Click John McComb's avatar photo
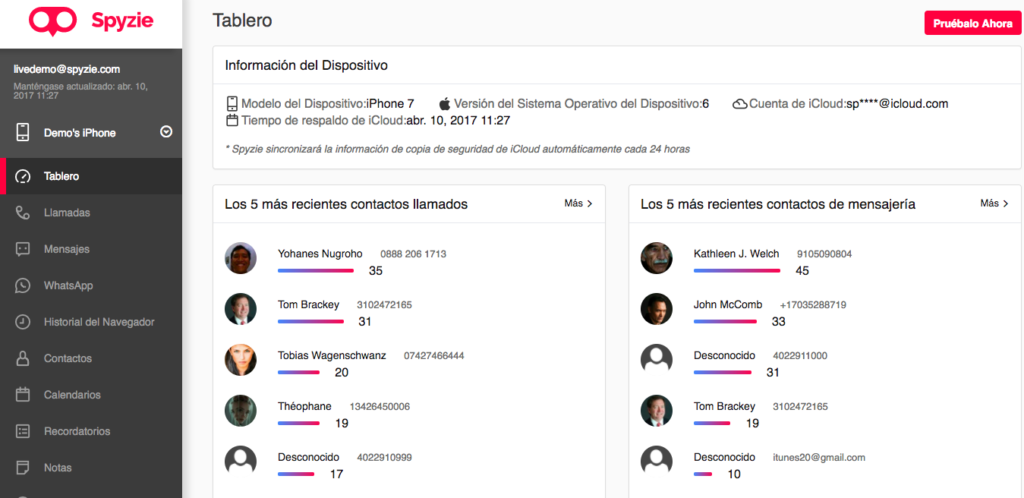This screenshot has width=1024, height=498. (656, 309)
